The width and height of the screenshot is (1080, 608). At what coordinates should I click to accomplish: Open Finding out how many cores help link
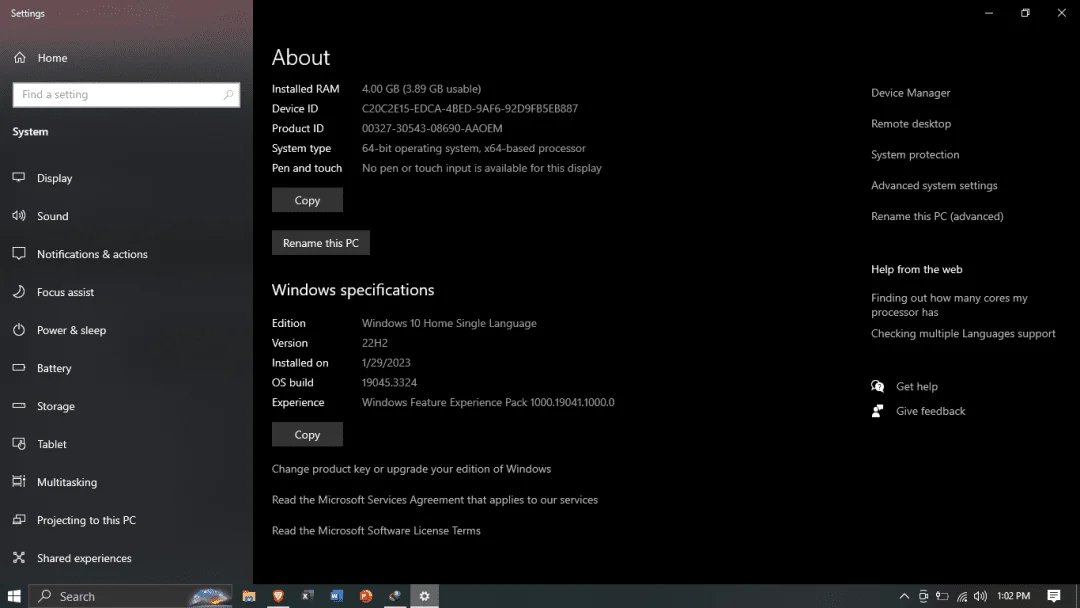click(x=949, y=305)
